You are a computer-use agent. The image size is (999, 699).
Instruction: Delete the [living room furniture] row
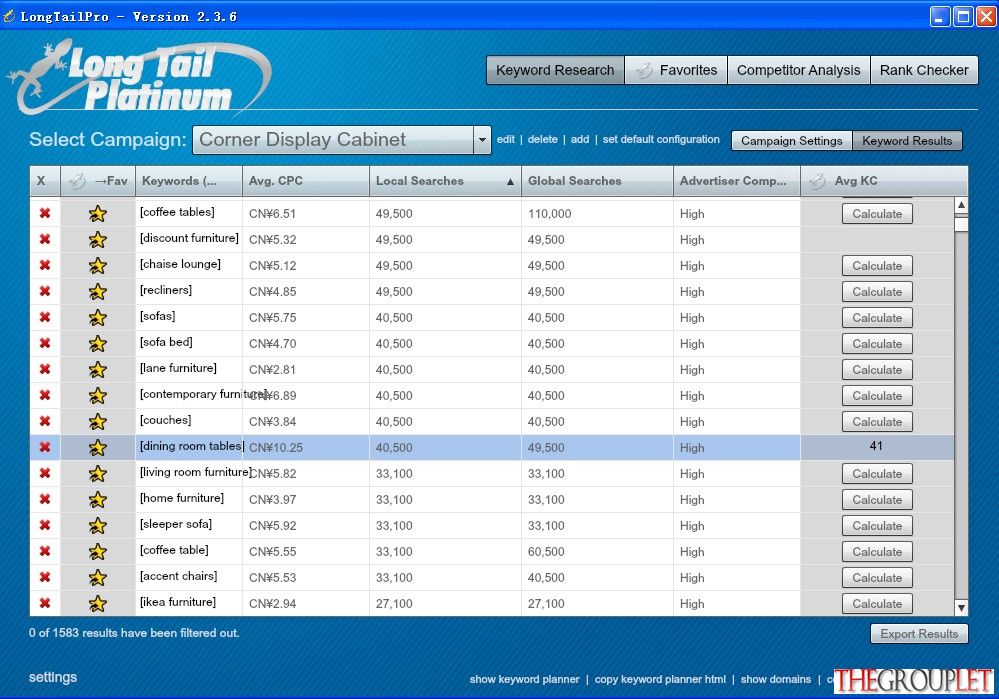45,473
